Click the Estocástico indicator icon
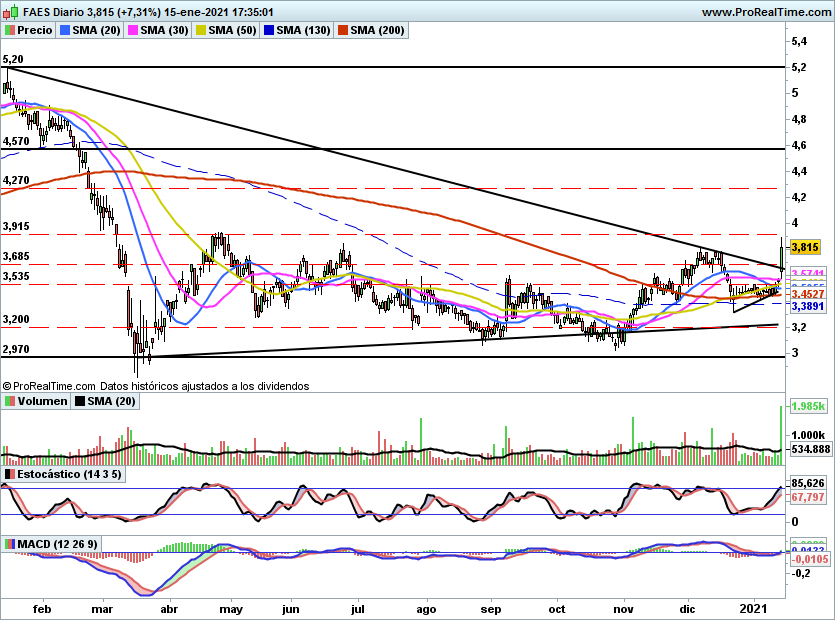 10,474
